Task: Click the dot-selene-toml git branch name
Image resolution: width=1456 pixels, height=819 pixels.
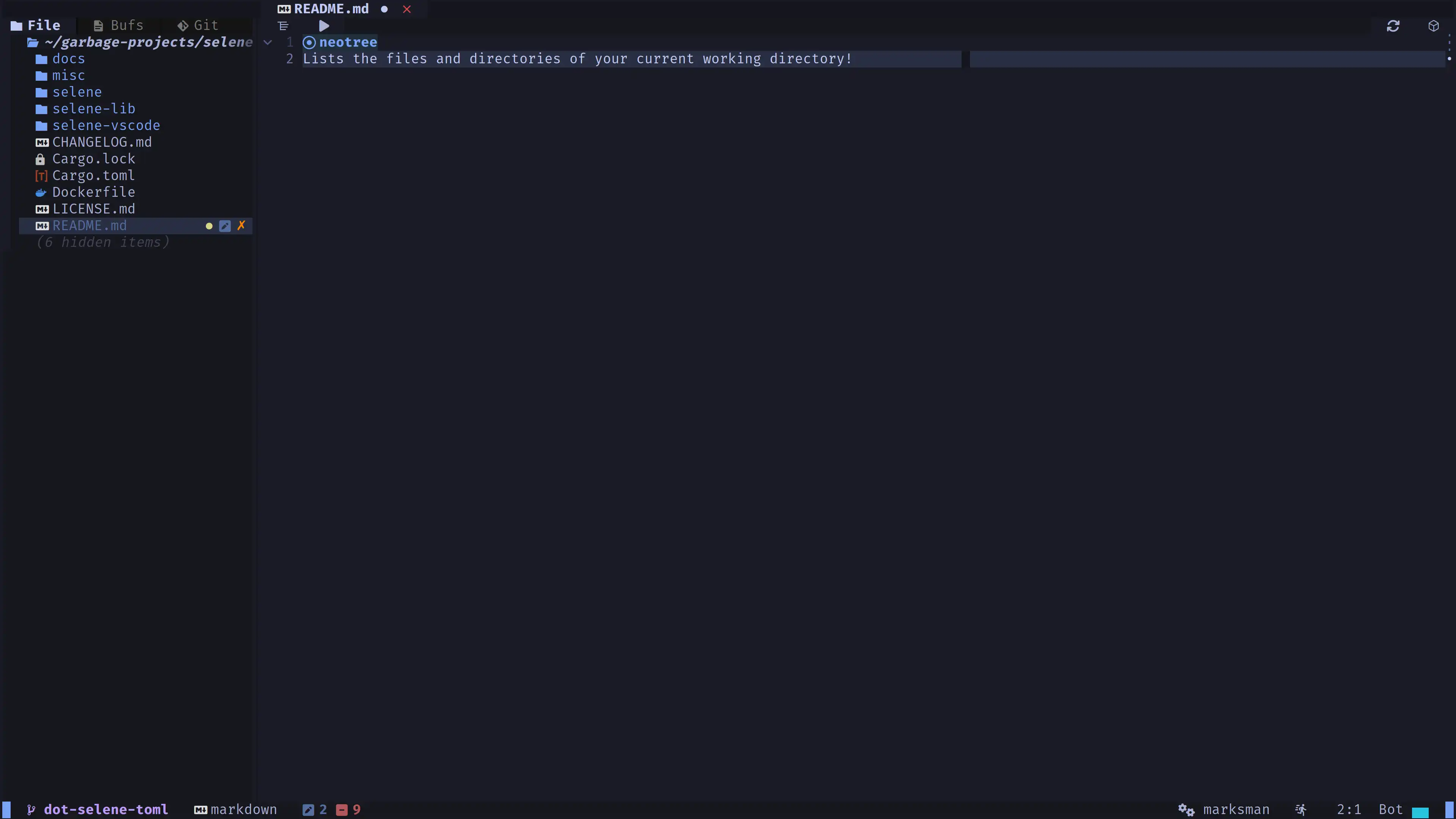Action: click(x=106, y=810)
